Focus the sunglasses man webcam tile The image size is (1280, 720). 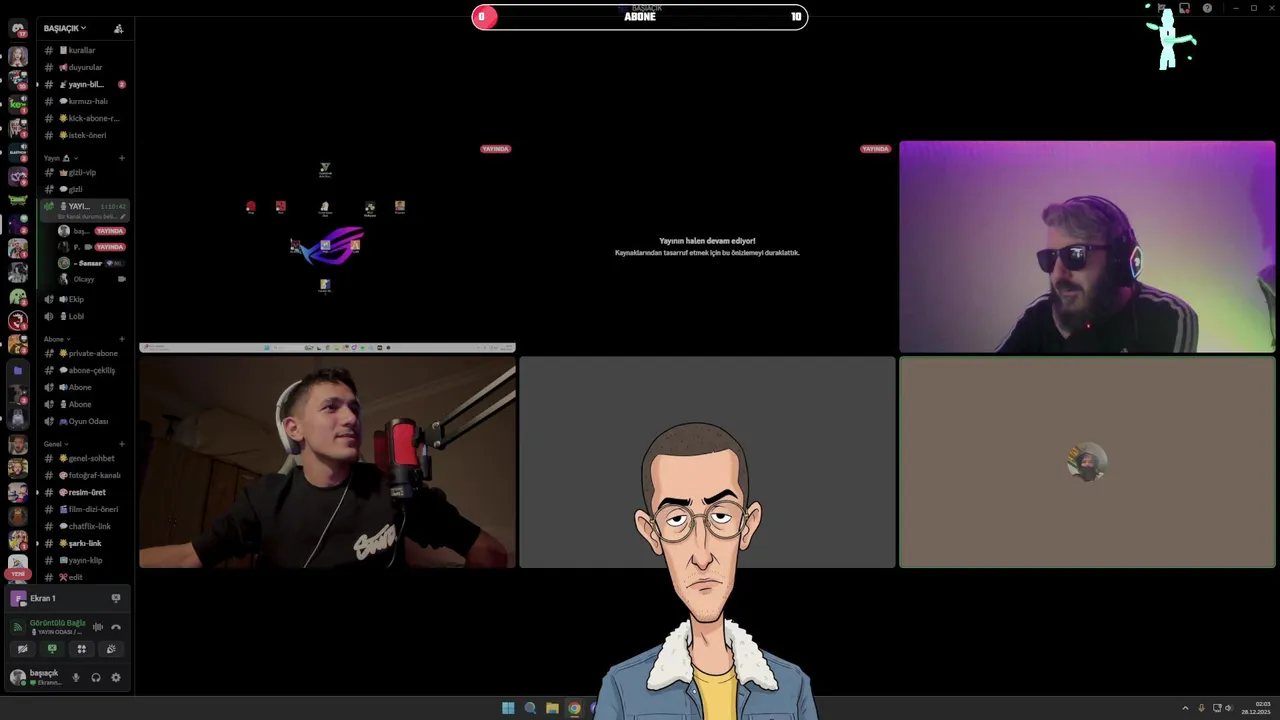coord(1087,247)
